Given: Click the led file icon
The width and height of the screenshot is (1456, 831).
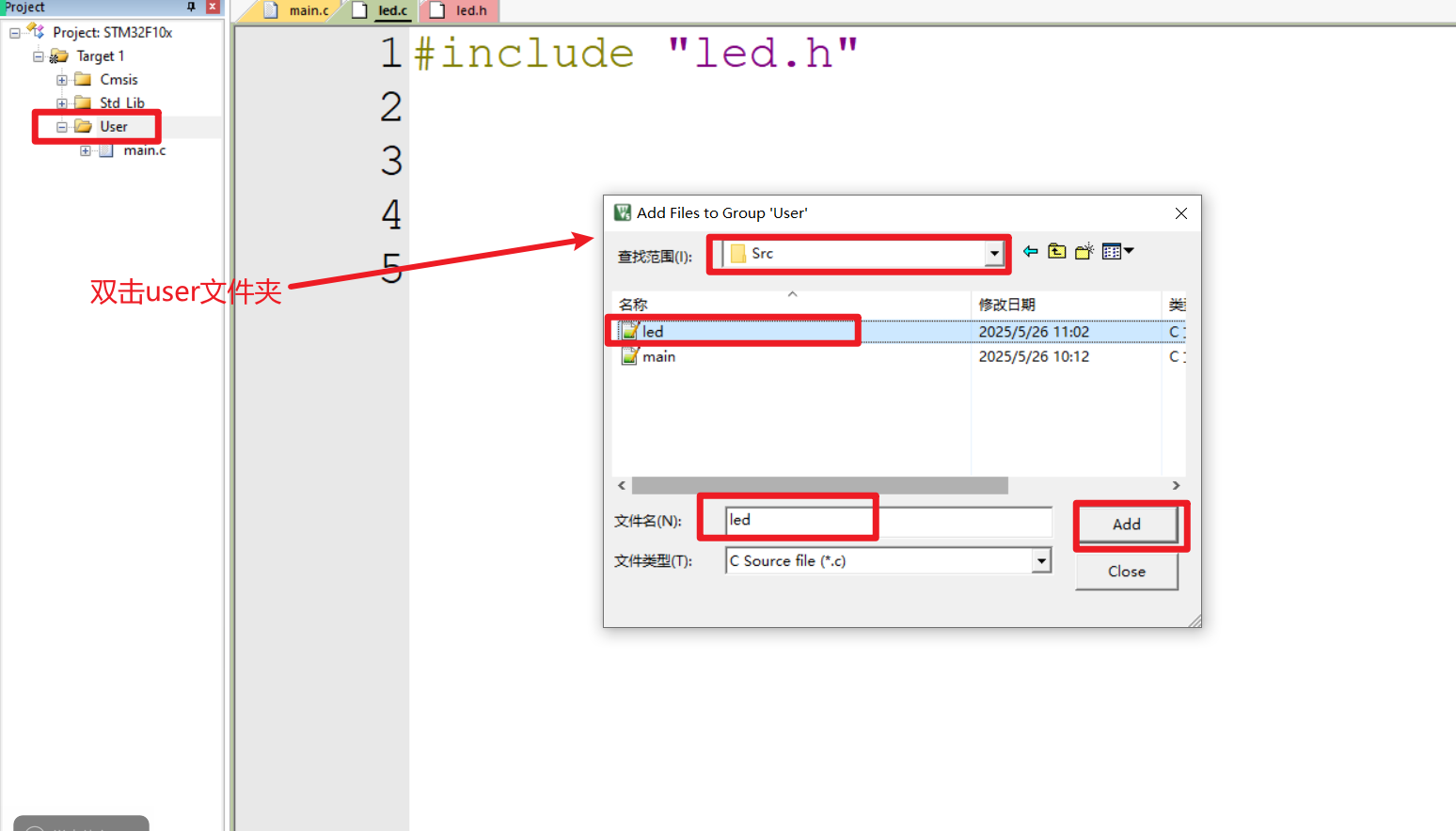Looking at the screenshot, I should pyautogui.click(x=630, y=331).
